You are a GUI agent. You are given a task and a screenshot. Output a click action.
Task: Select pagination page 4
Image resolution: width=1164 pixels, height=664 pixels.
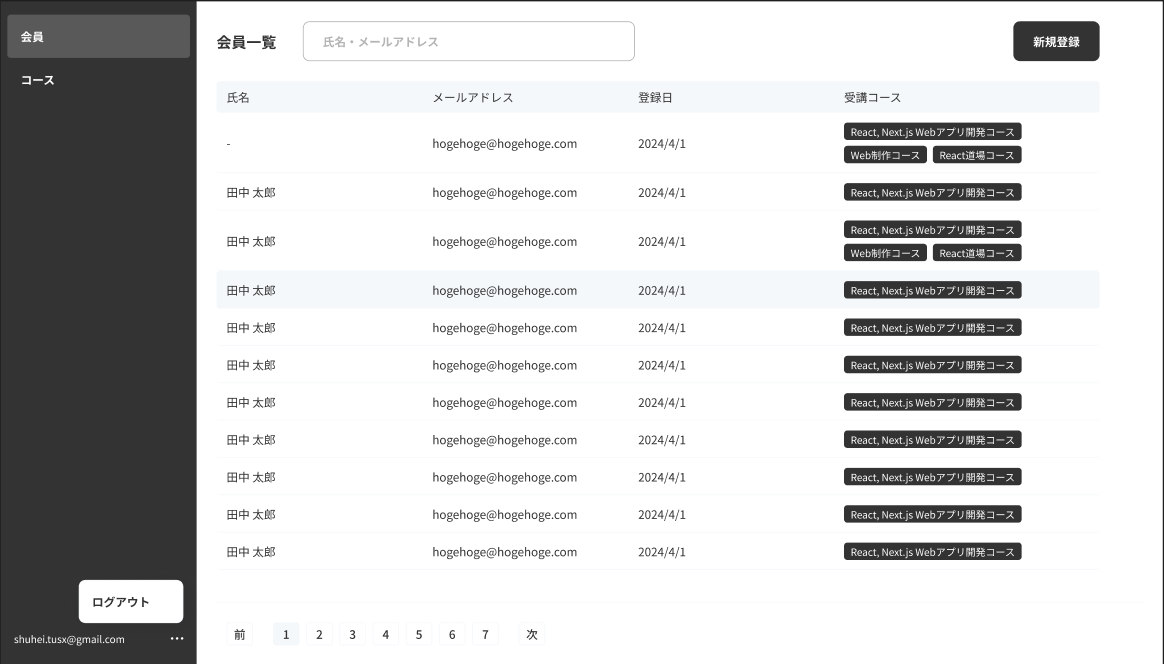(x=385, y=634)
